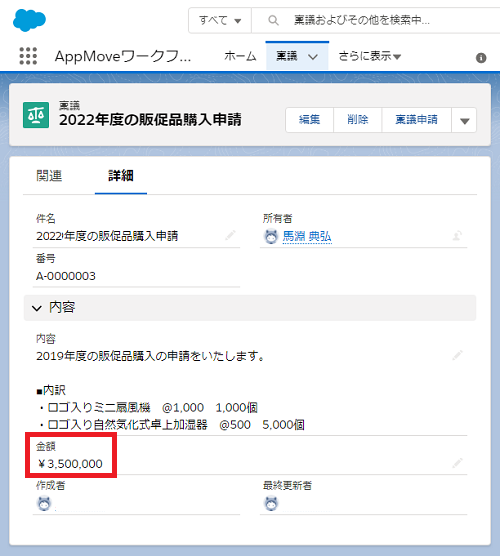This screenshot has height=556, width=500.
Task: Click the pencil icon to edit the 内容 text
Action: click(x=457, y=355)
